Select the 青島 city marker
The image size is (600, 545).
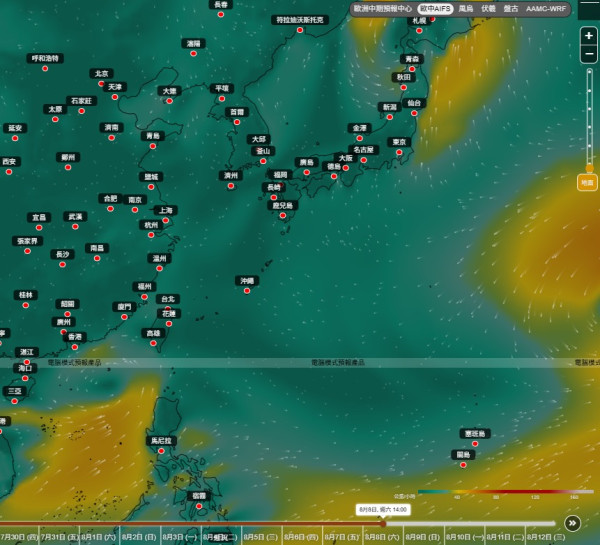point(153,146)
